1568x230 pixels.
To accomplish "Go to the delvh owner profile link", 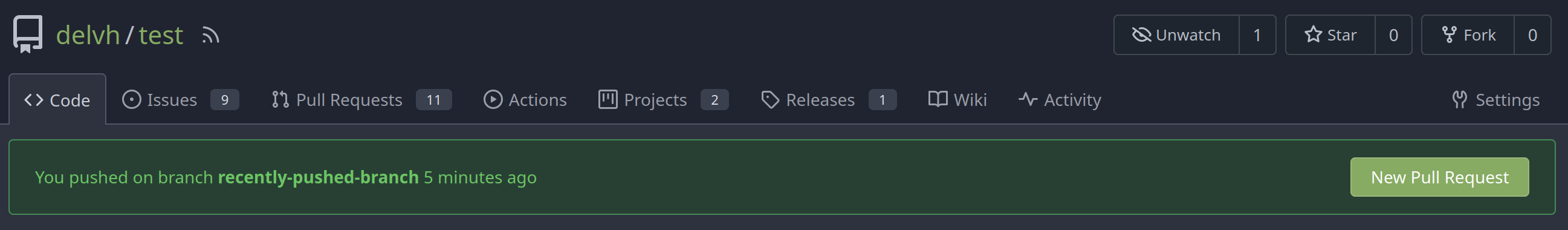I will (88, 35).
